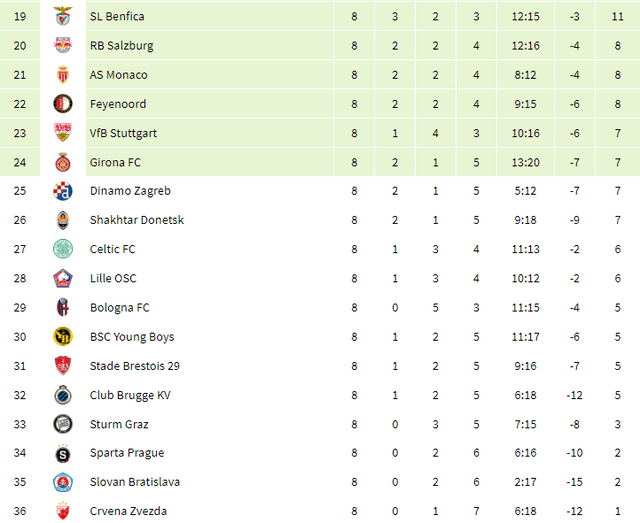The height and width of the screenshot is (523, 640).
Task: Click the VfB Stuttgart crest
Action: coord(63,133)
